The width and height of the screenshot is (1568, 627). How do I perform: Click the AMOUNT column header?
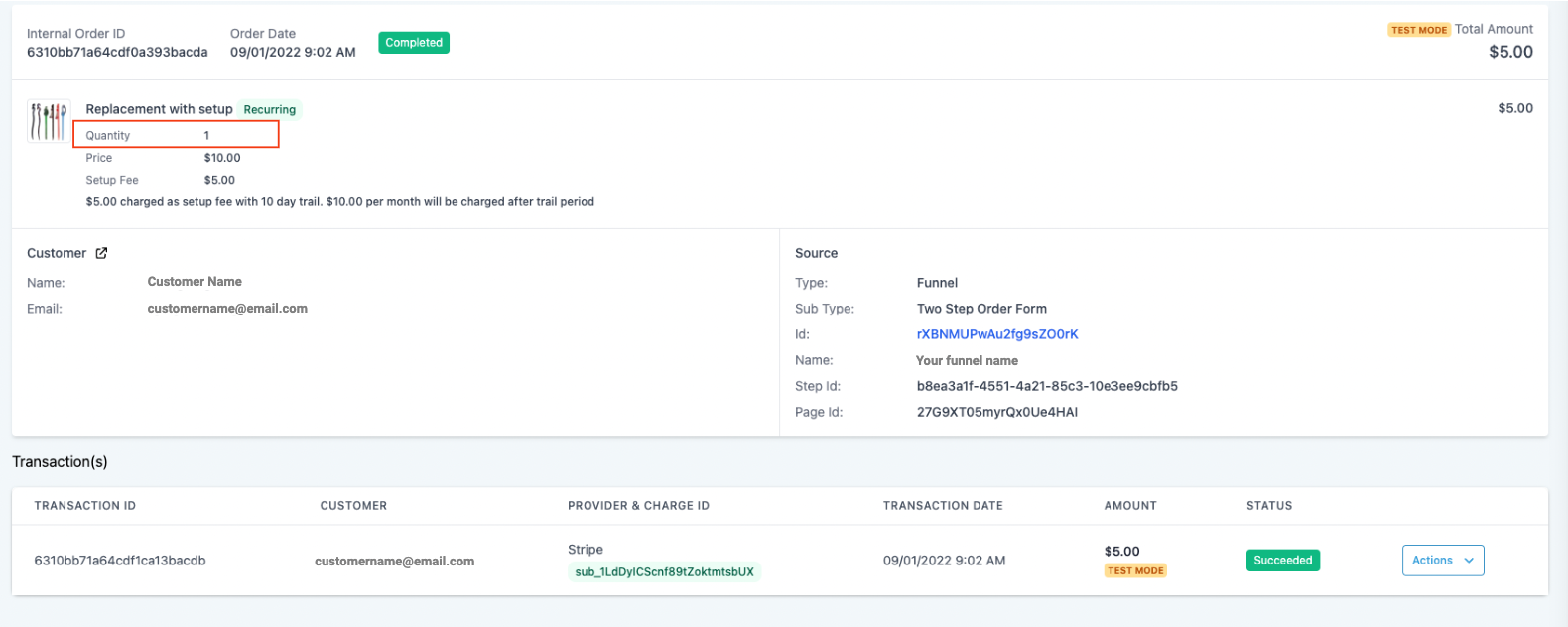1130,506
